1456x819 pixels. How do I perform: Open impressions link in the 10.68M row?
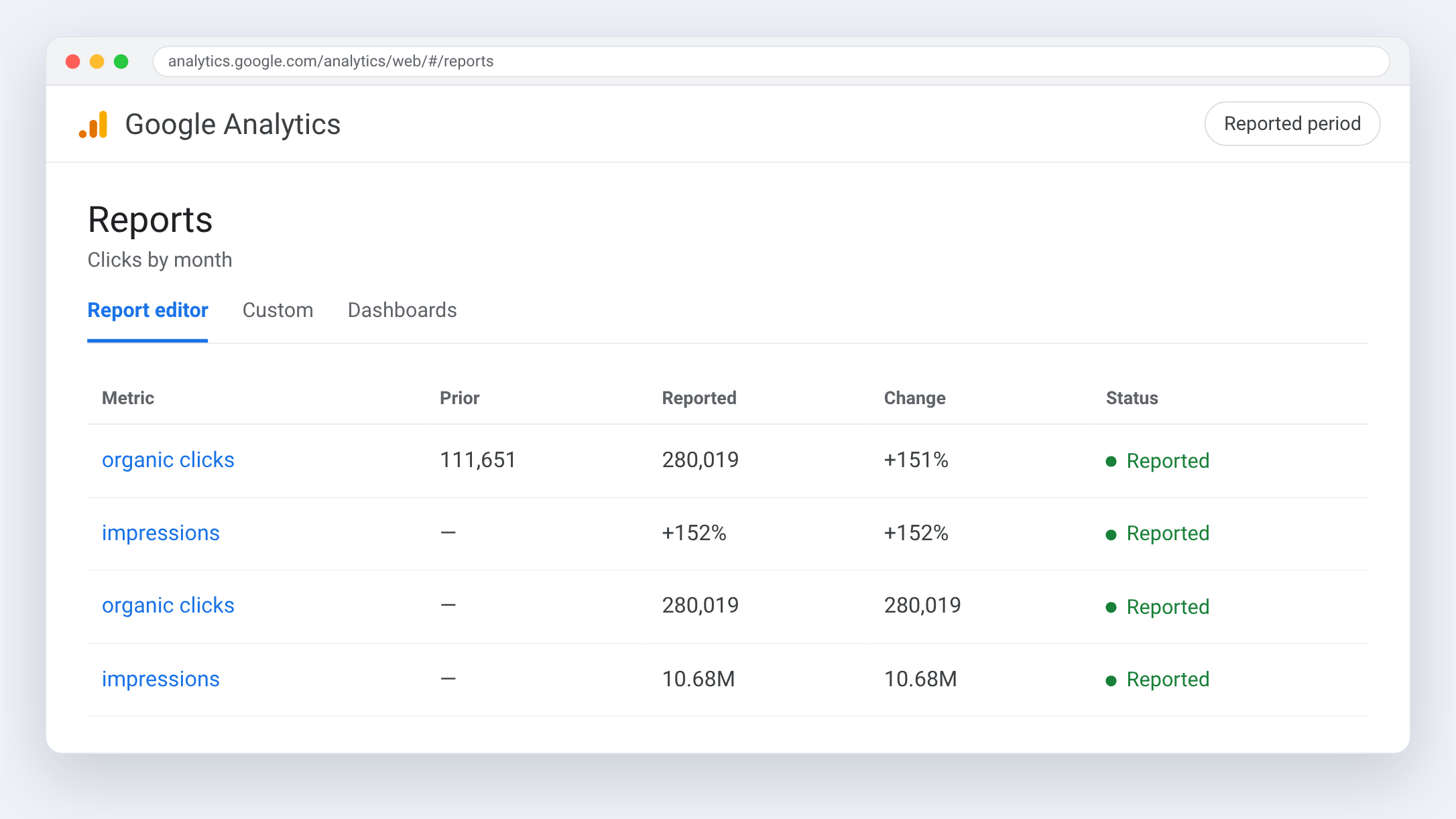161,679
